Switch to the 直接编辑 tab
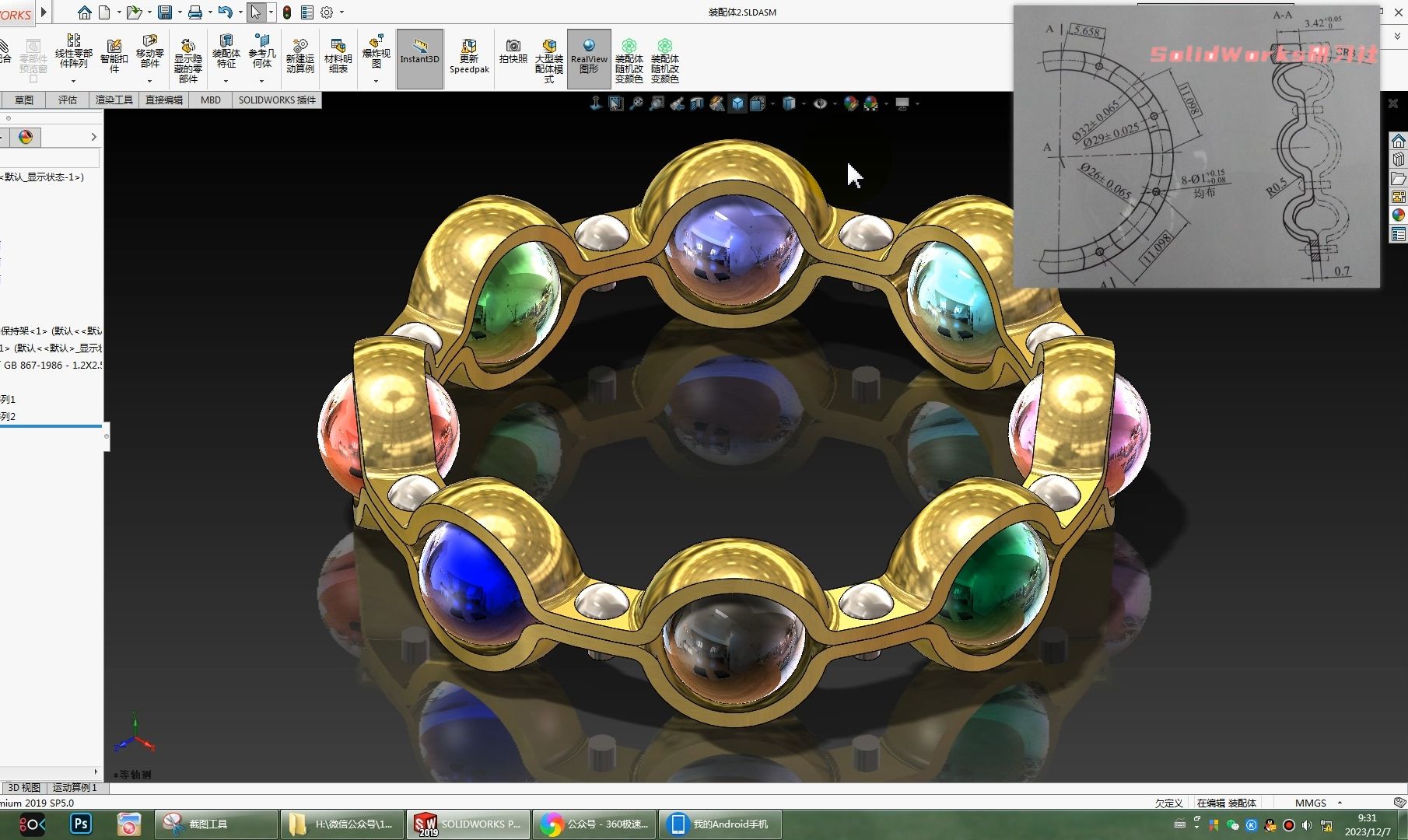This screenshot has width=1408, height=840. point(164,100)
